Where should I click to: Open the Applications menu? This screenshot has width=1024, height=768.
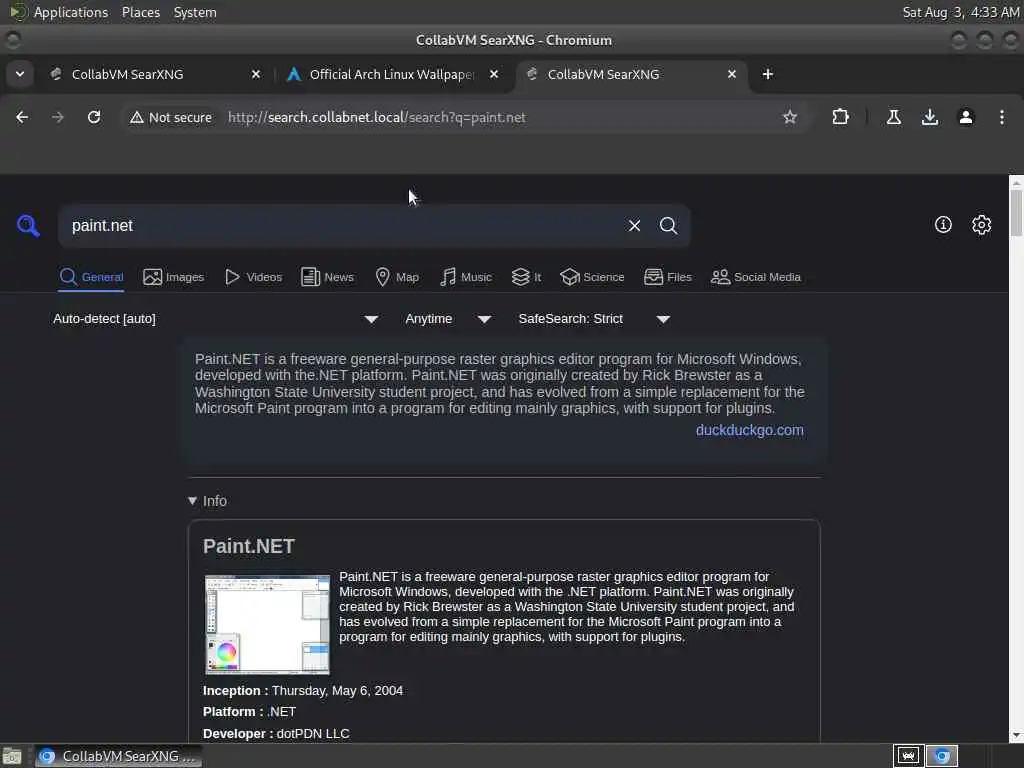pyautogui.click(x=71, y=12)
